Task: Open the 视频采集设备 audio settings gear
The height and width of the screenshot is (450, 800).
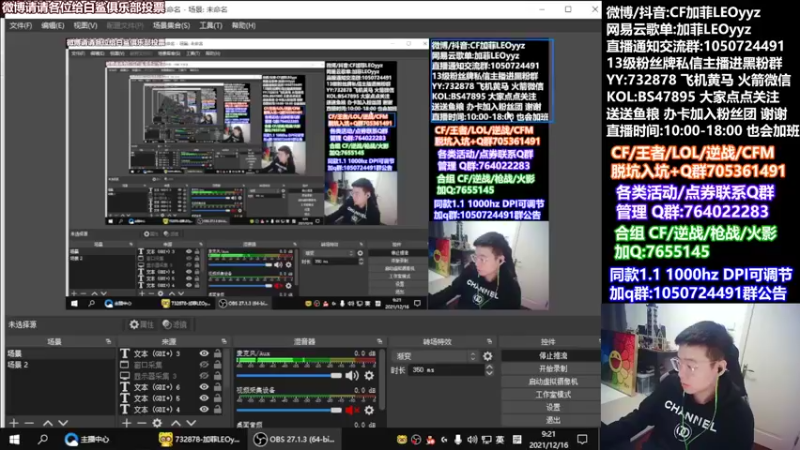Action: coord(369,410)
